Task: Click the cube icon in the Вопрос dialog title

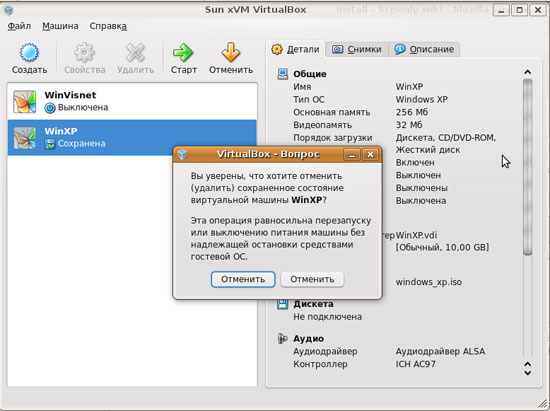Action: pyautogui.click(x=182, y=154)
